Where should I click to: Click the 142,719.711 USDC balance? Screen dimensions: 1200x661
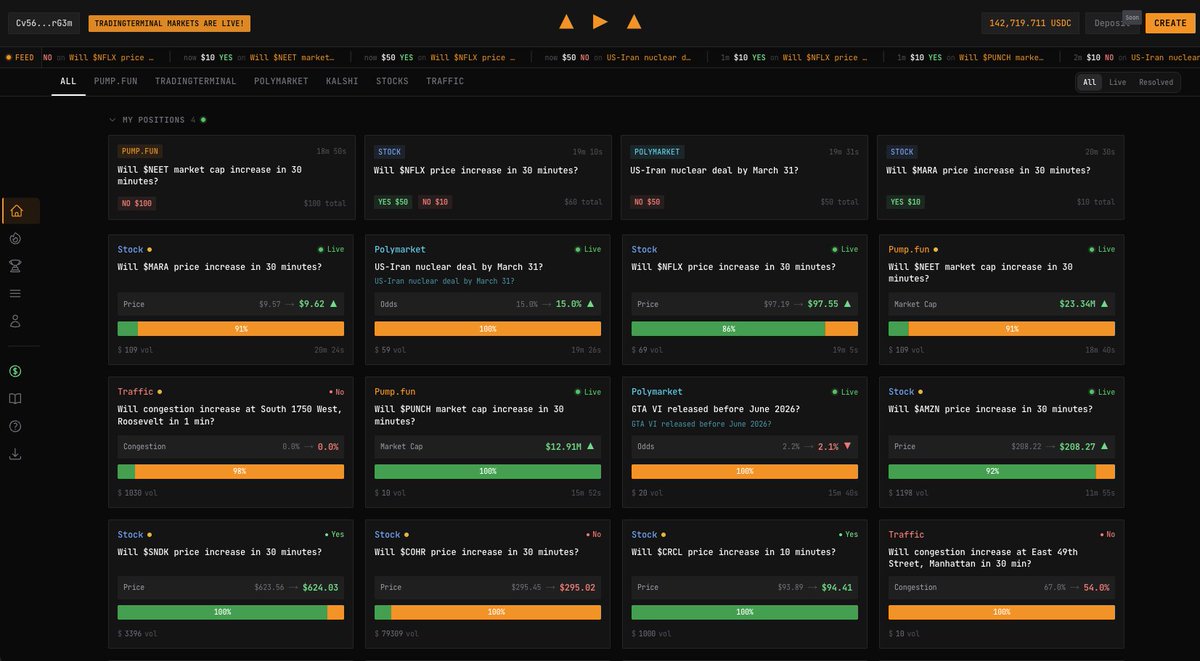(1030, 23)
